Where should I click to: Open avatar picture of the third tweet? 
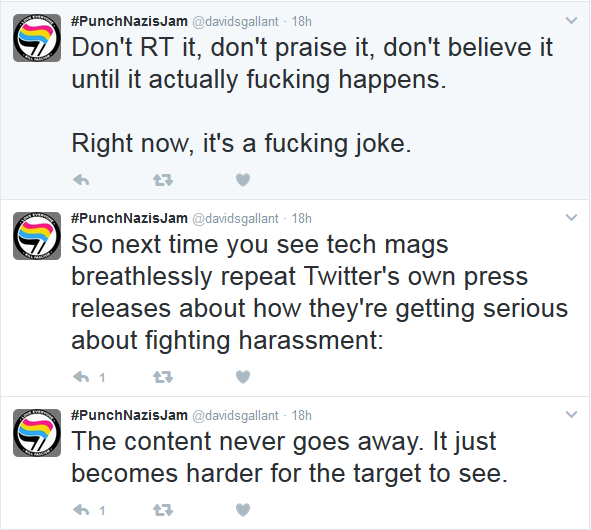point(37,433)
